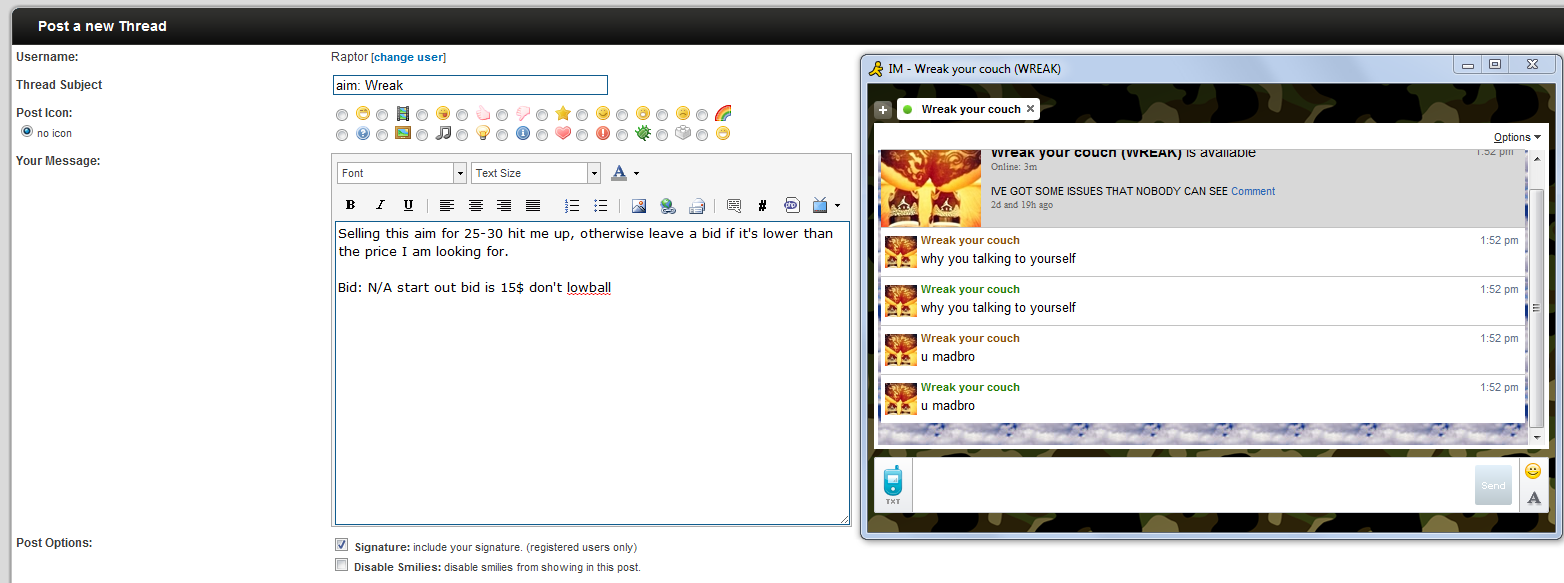This screenshot has height=583, width=1564.
Task: Toggle bold formatting in the message editor
Action: (350, 205)
